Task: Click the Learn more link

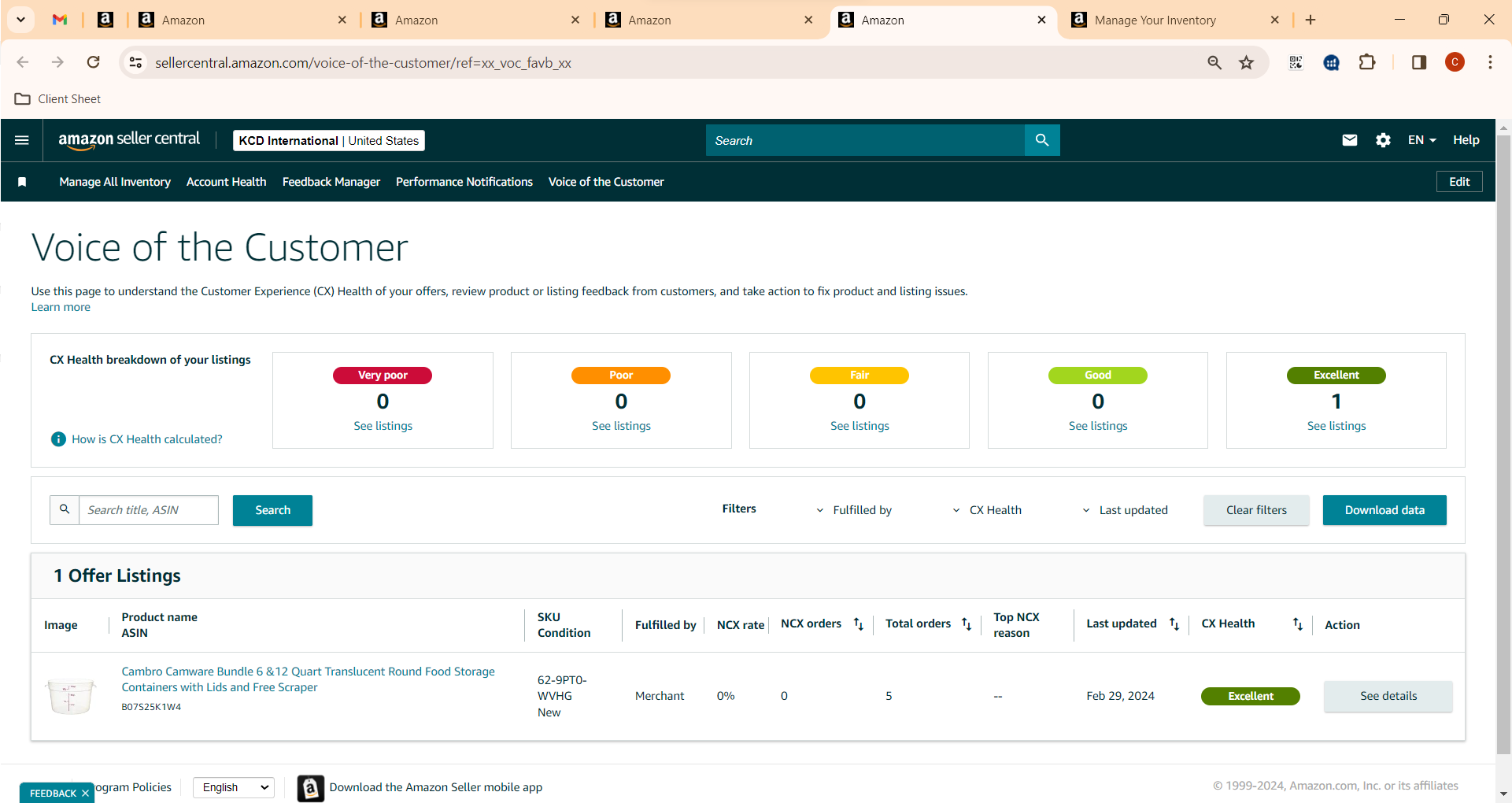Action: (61, 307)
